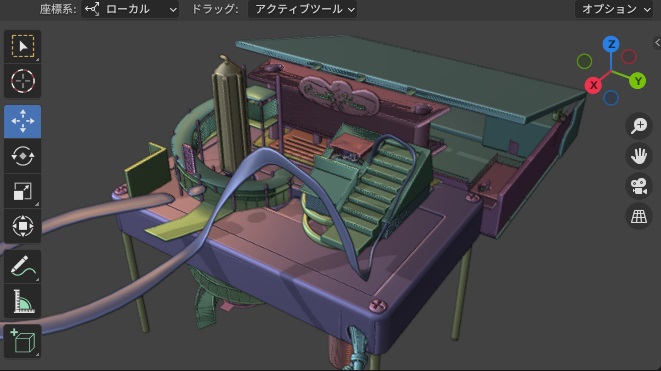Activate the 3D Cursor tool
Viewport: 661px width, 371px height.
pos(23,81)
